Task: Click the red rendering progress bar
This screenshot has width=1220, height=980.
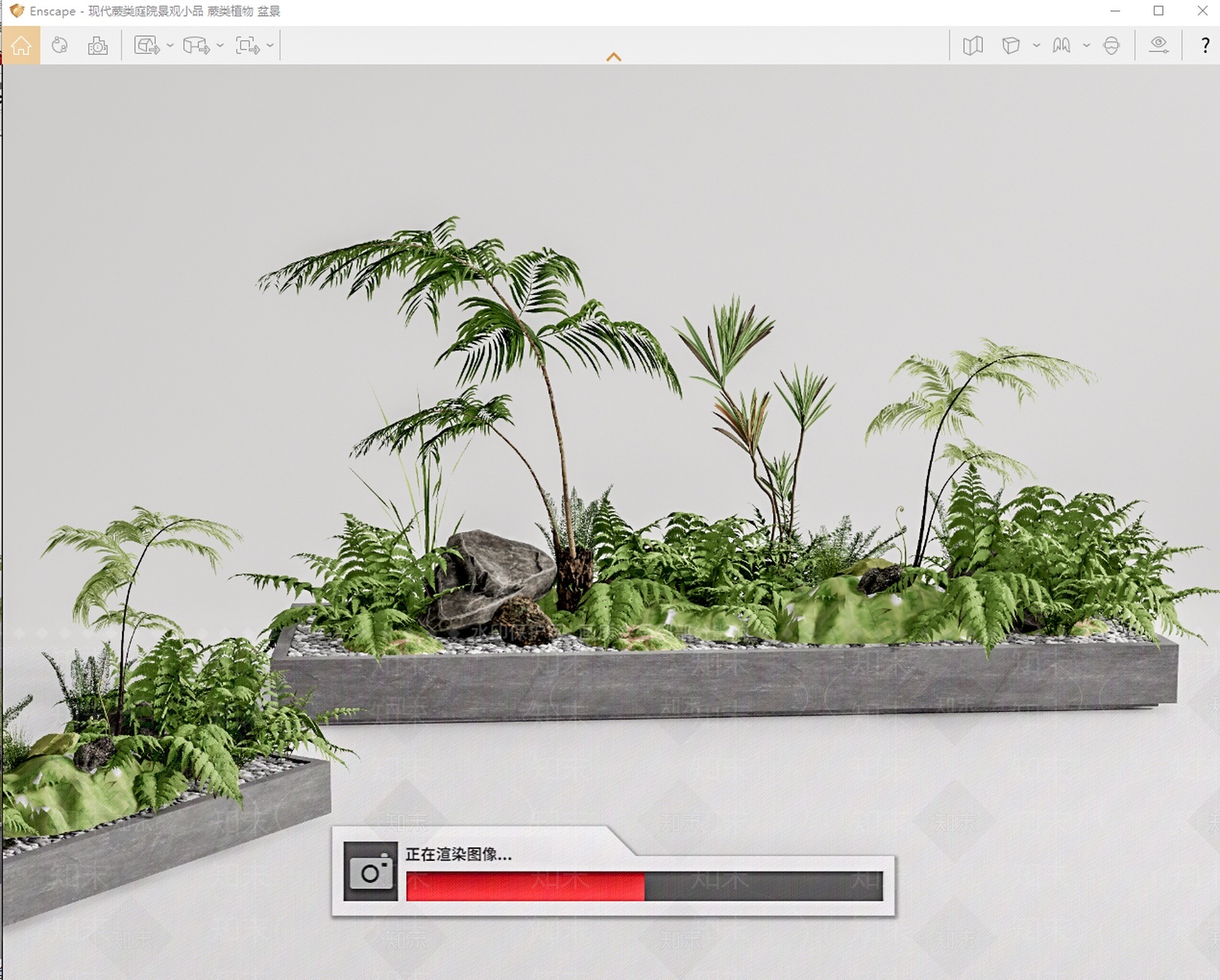Action: (644, 886)
